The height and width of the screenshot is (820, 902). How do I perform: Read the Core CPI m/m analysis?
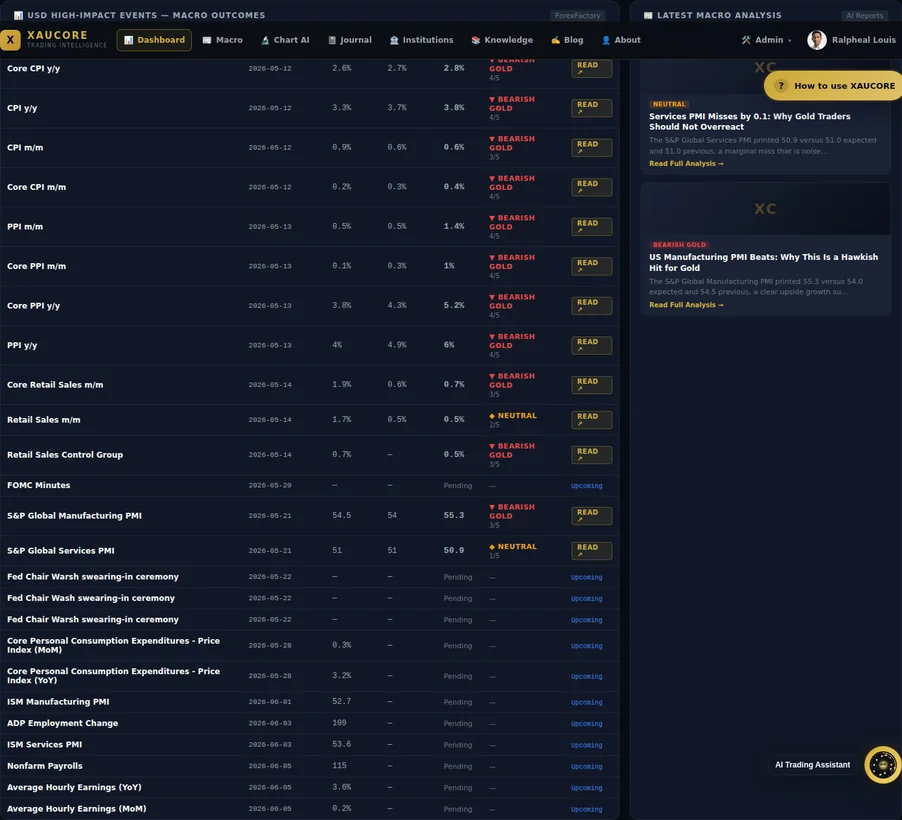click(x=591, y=187)
